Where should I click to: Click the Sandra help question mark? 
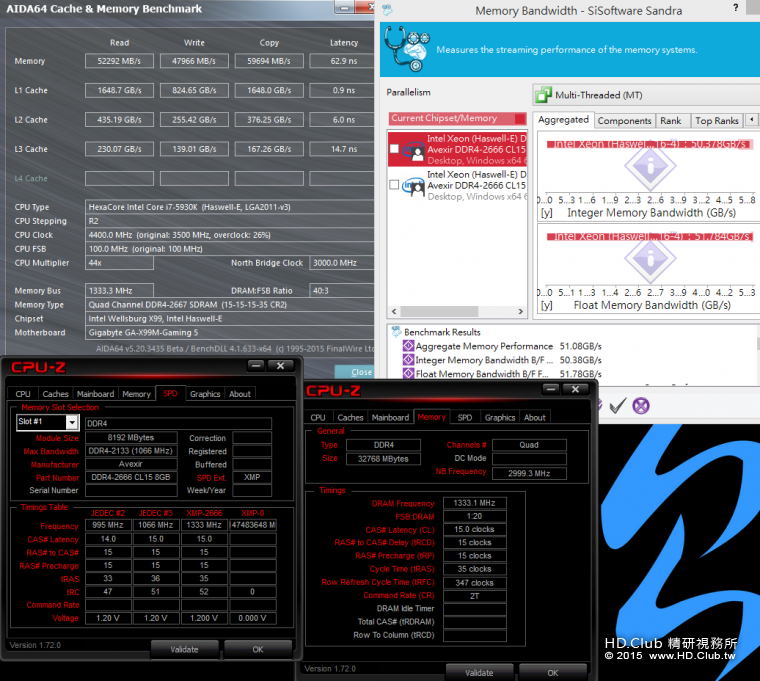coord(736,8)
